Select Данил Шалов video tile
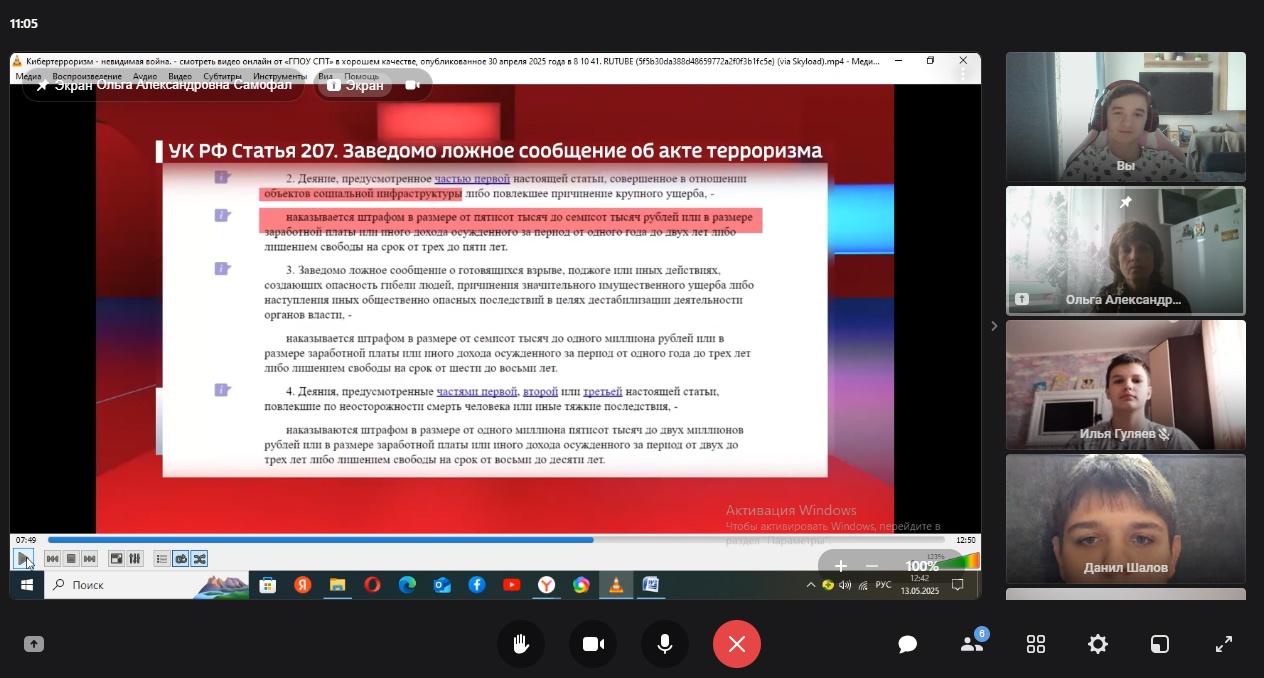The height and width of the screenshot is (678, 1264). [1126, 519]
